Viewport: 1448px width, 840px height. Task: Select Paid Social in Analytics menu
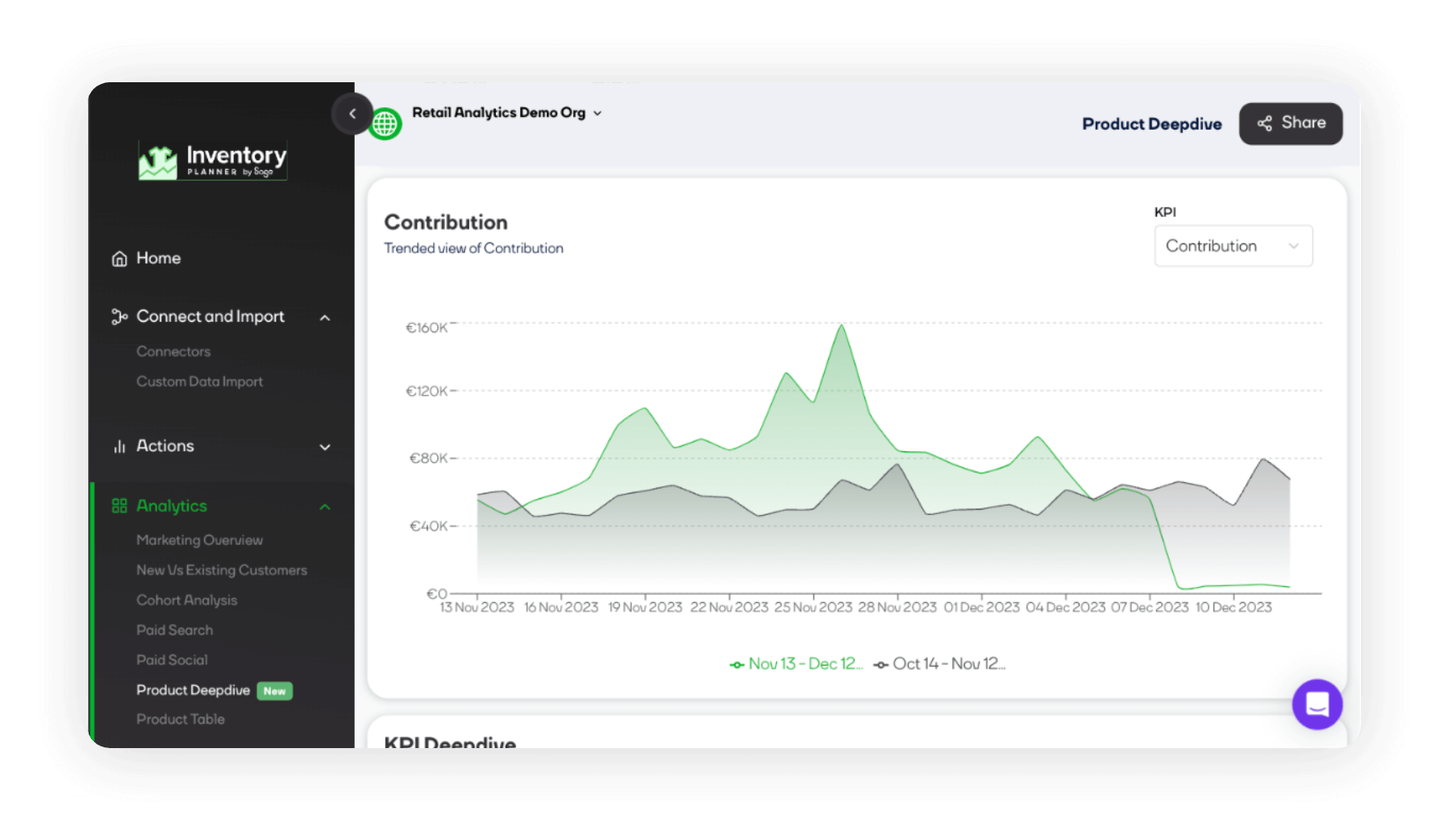(172, 660)
